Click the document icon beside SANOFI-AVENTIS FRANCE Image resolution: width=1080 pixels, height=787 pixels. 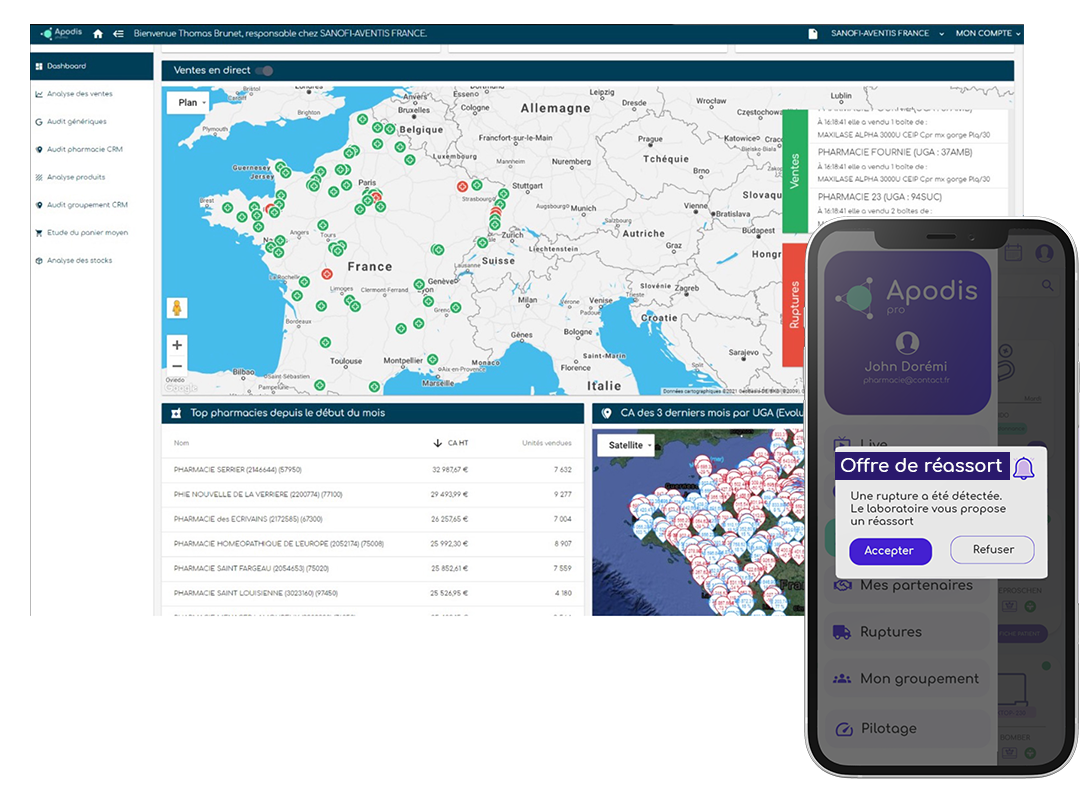point(813,34)
